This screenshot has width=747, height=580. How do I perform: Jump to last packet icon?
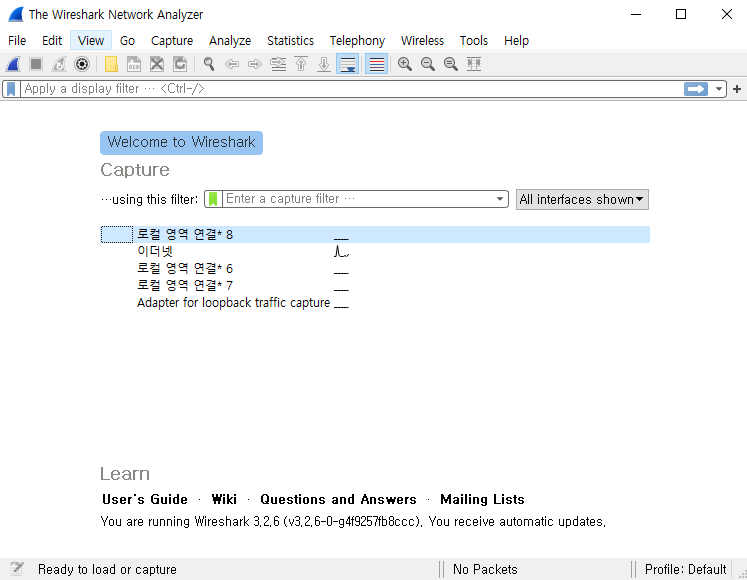(324, 64)
